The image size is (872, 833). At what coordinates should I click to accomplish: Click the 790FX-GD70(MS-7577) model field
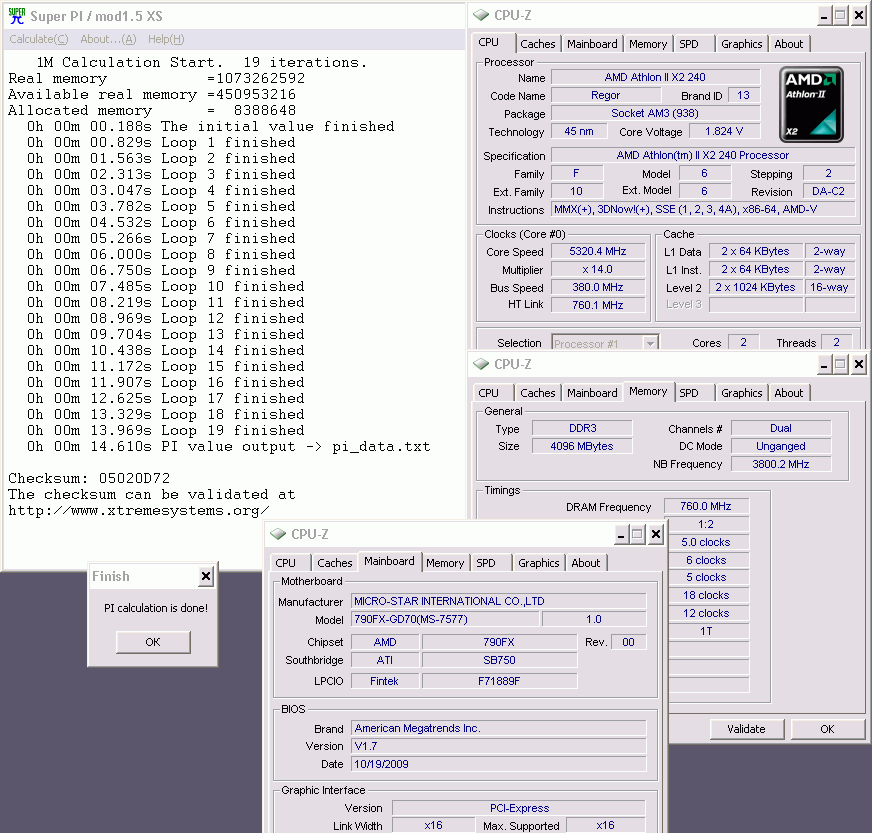(445, 619)
